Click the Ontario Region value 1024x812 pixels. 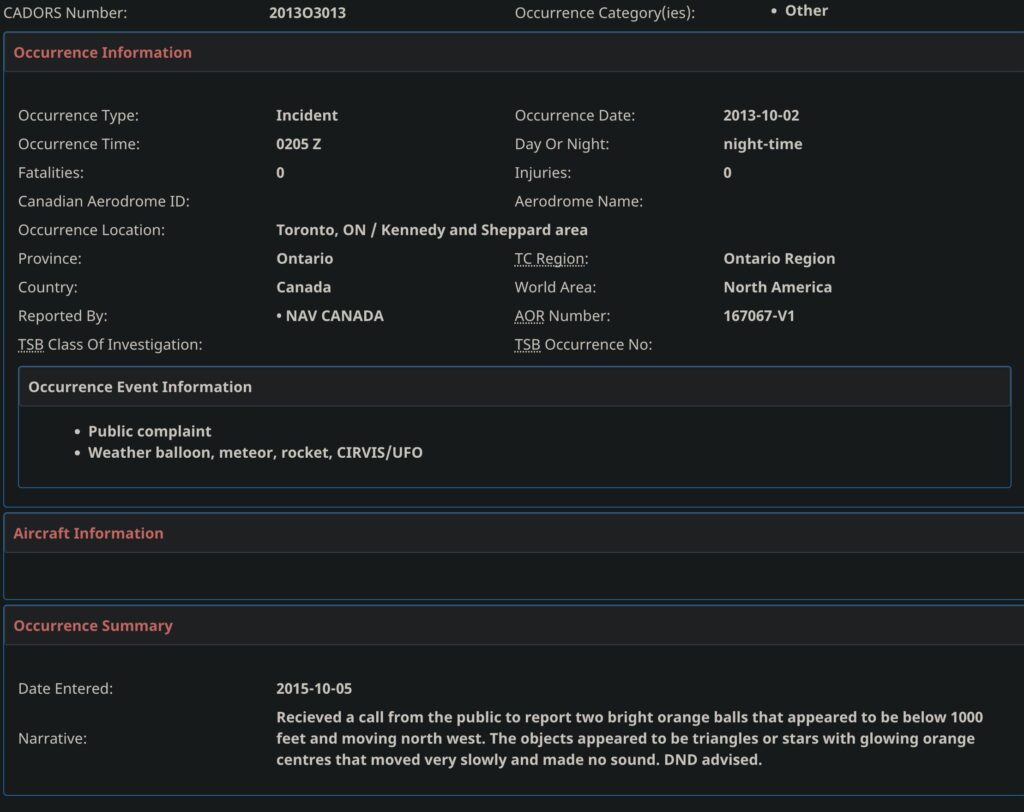coord(779,258)
